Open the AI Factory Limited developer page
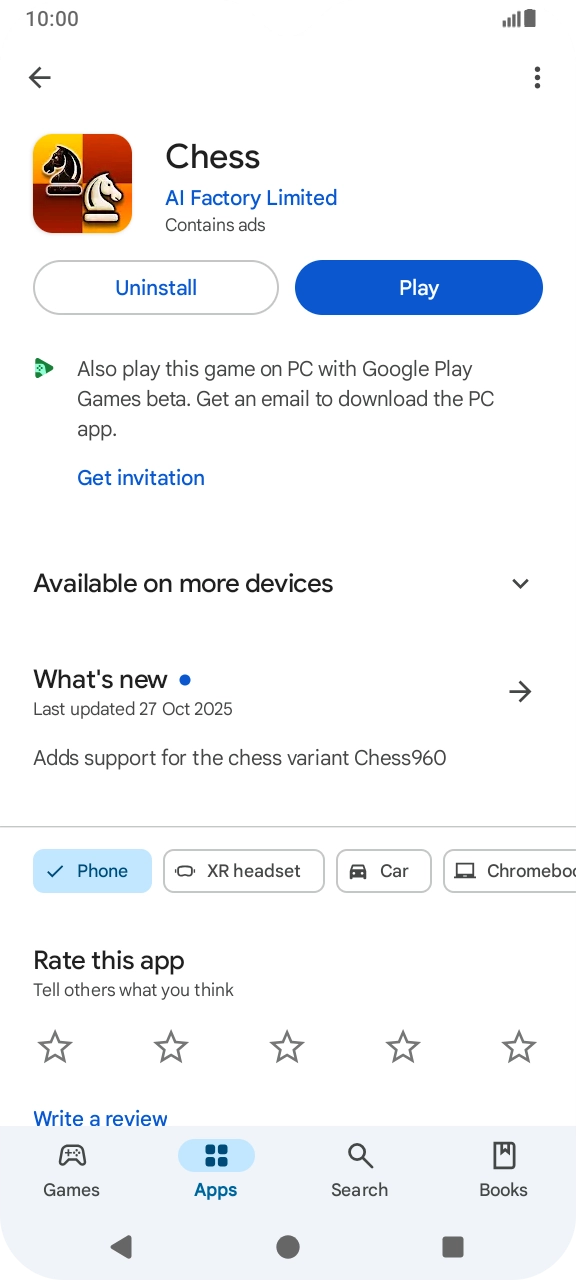This screenshot has height=1280, width=576. point(251,198)
